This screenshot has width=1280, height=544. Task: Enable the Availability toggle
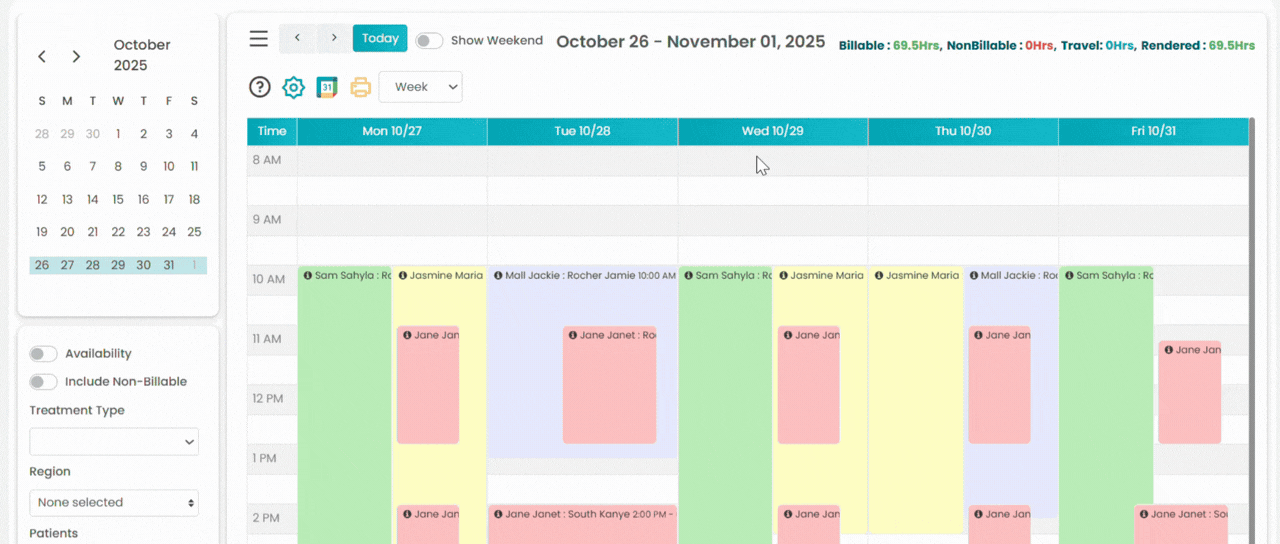tap(43, 354)
